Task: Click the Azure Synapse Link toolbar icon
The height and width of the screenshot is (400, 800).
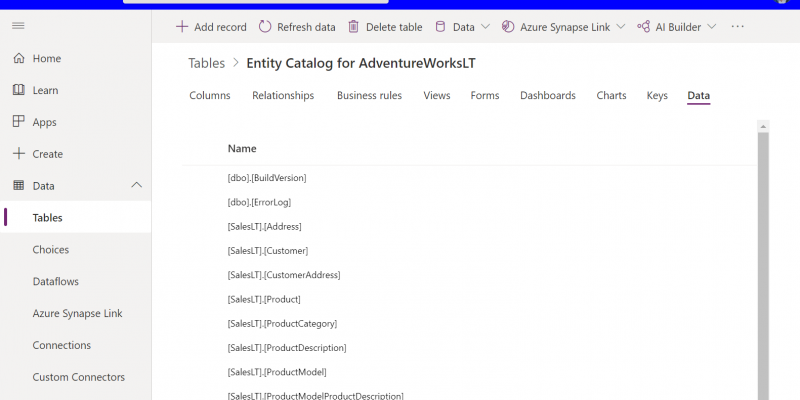Action: 508,27
